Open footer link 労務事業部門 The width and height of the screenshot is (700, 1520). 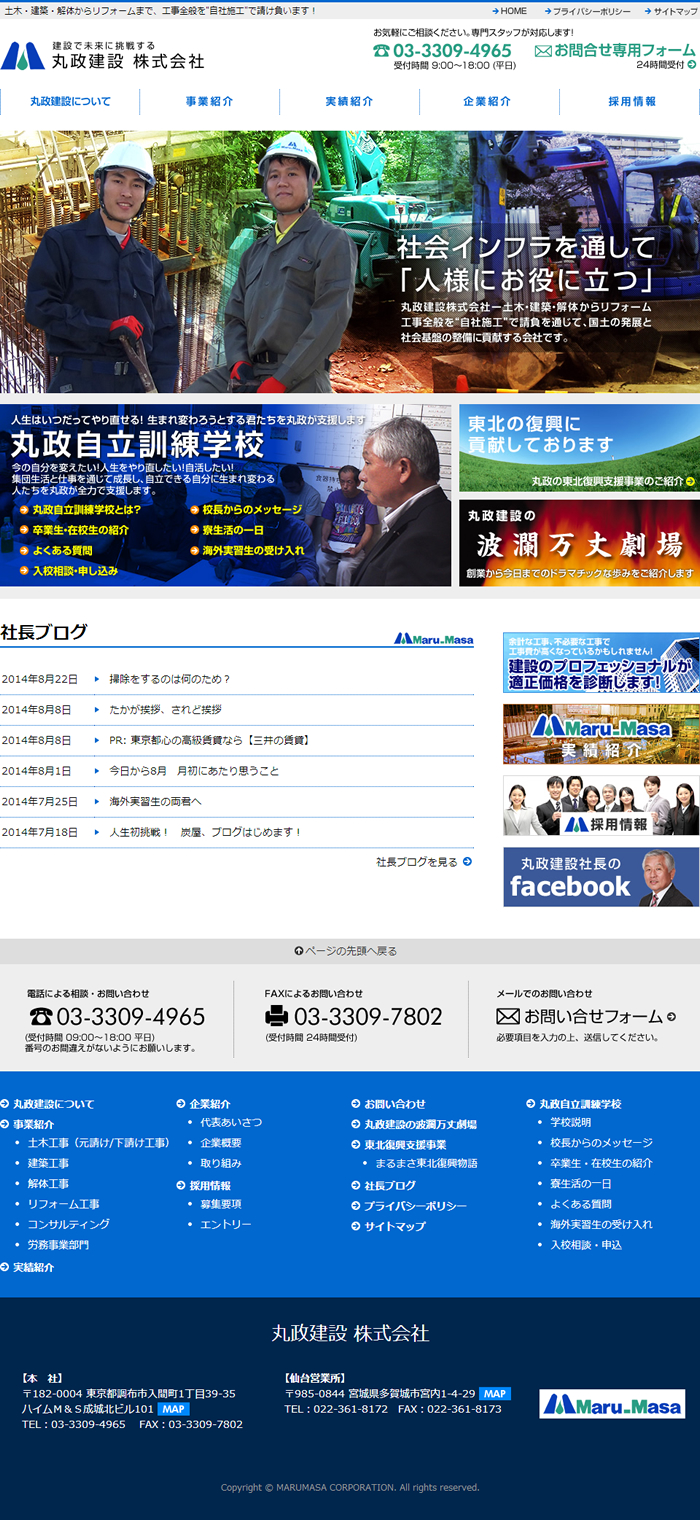[58, 1245]
